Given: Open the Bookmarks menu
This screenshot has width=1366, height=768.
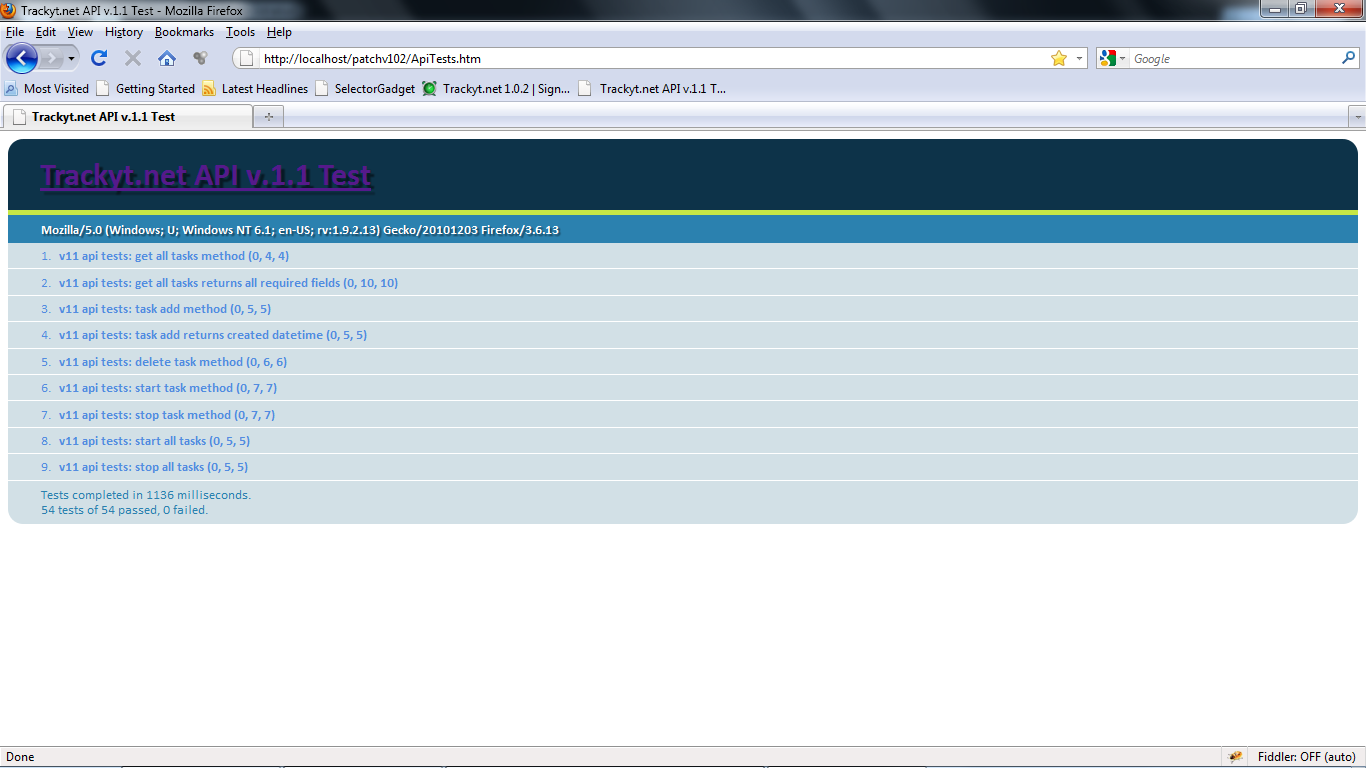Looking at the screenshot, I should (184, 32).
